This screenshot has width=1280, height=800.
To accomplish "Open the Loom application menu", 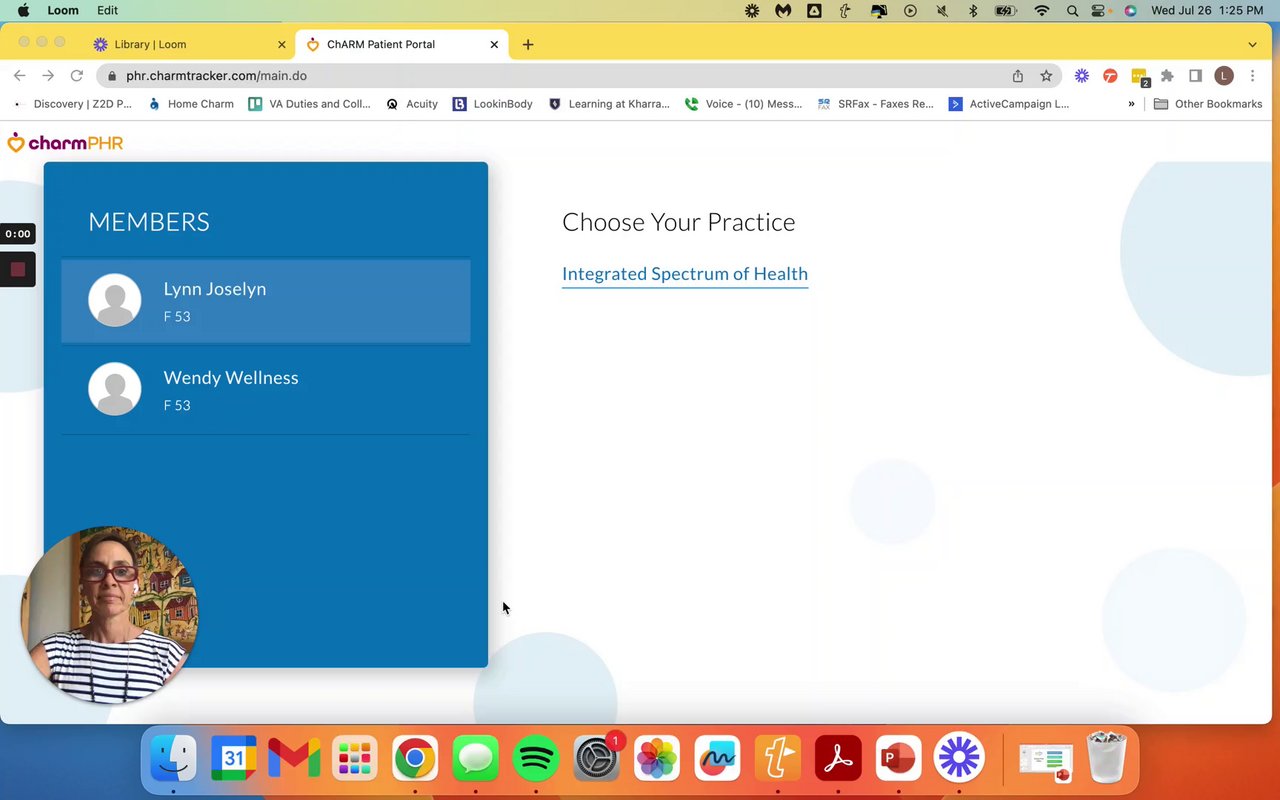I will pos(63,10).
